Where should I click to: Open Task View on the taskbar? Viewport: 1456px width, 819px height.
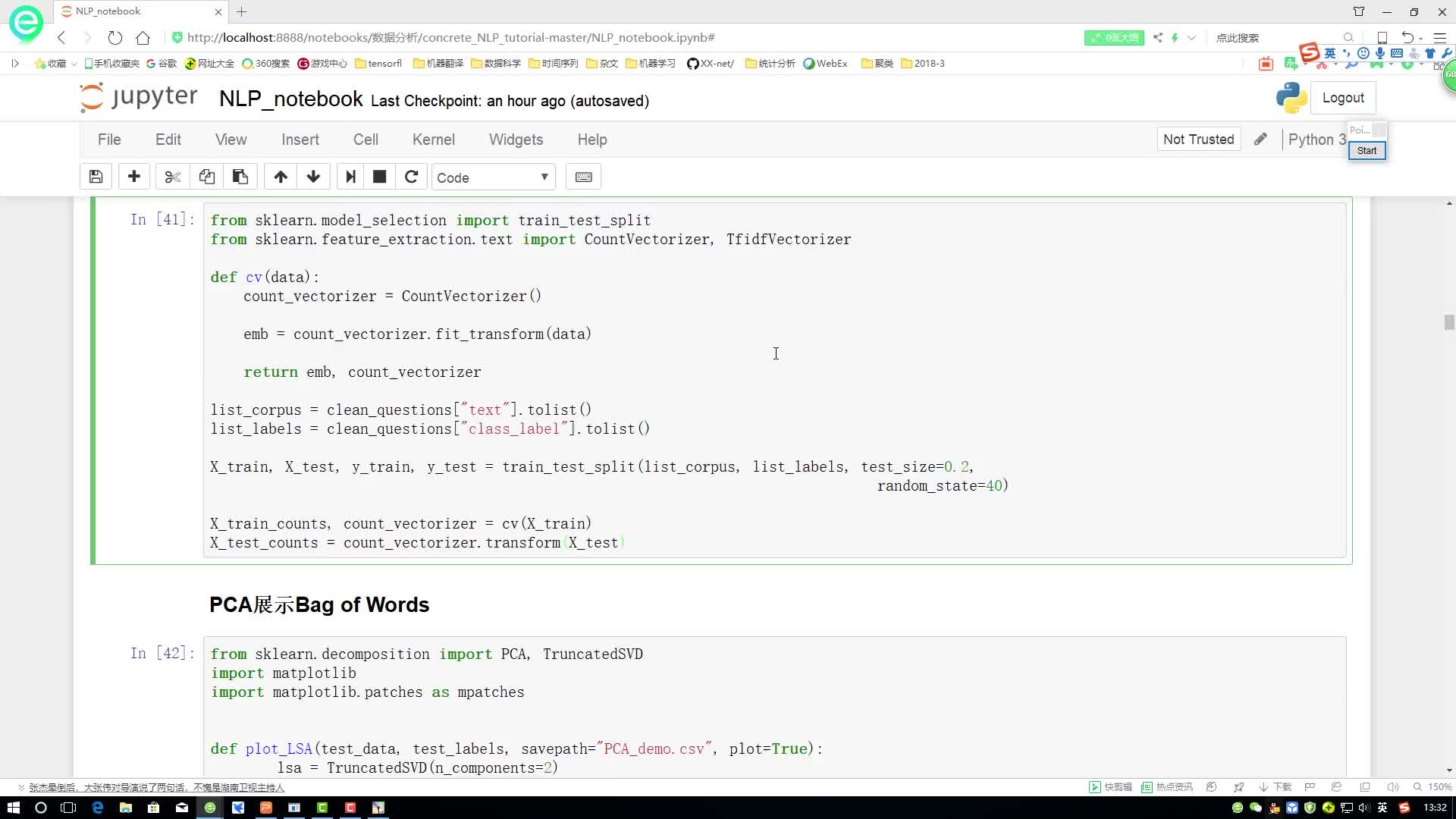pyautogui.click(x=68, y=808)
